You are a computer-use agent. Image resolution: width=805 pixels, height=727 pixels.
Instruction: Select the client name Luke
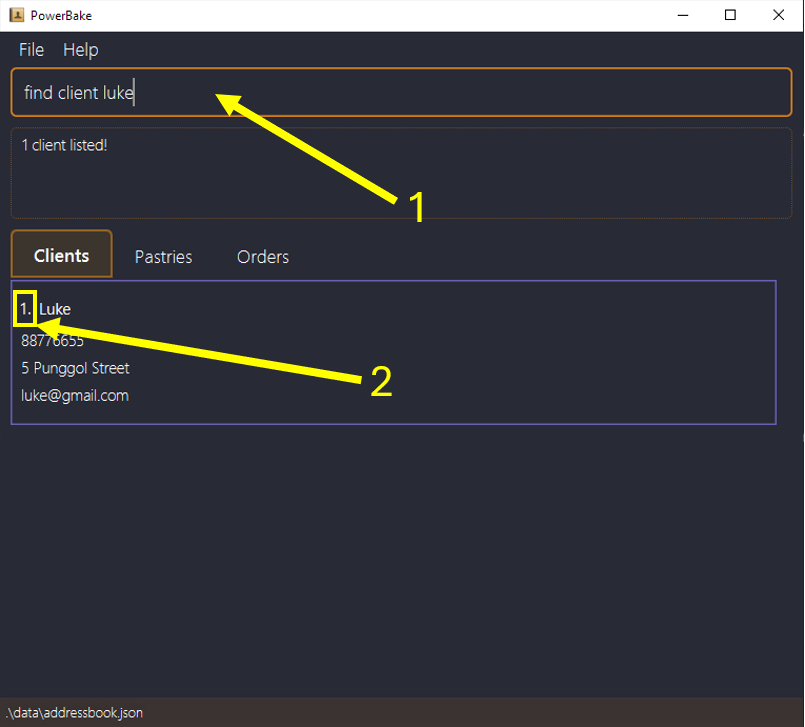pyautogui.click(x=55, y=310)
